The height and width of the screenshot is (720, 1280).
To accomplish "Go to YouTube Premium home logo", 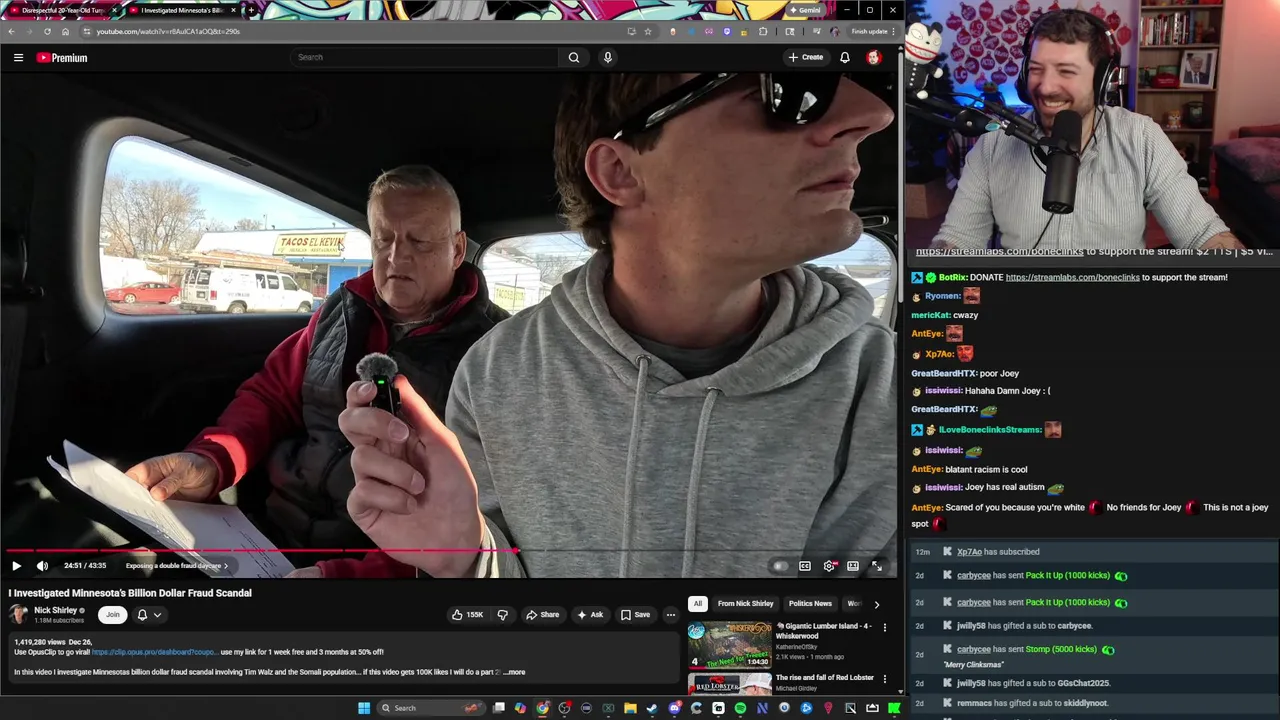I will coord(62,58).
